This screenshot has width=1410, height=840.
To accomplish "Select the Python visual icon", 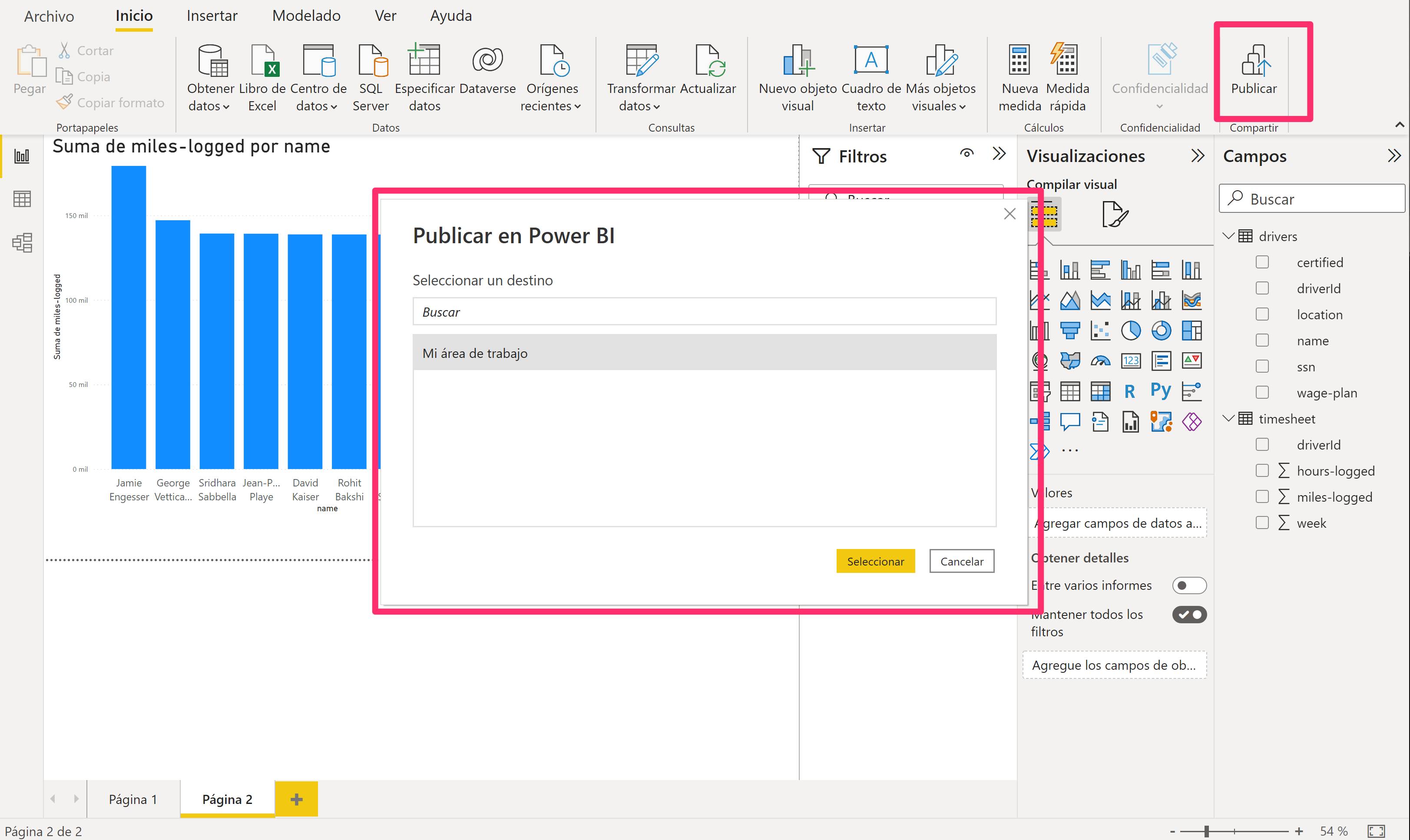I will point(1161,390).
